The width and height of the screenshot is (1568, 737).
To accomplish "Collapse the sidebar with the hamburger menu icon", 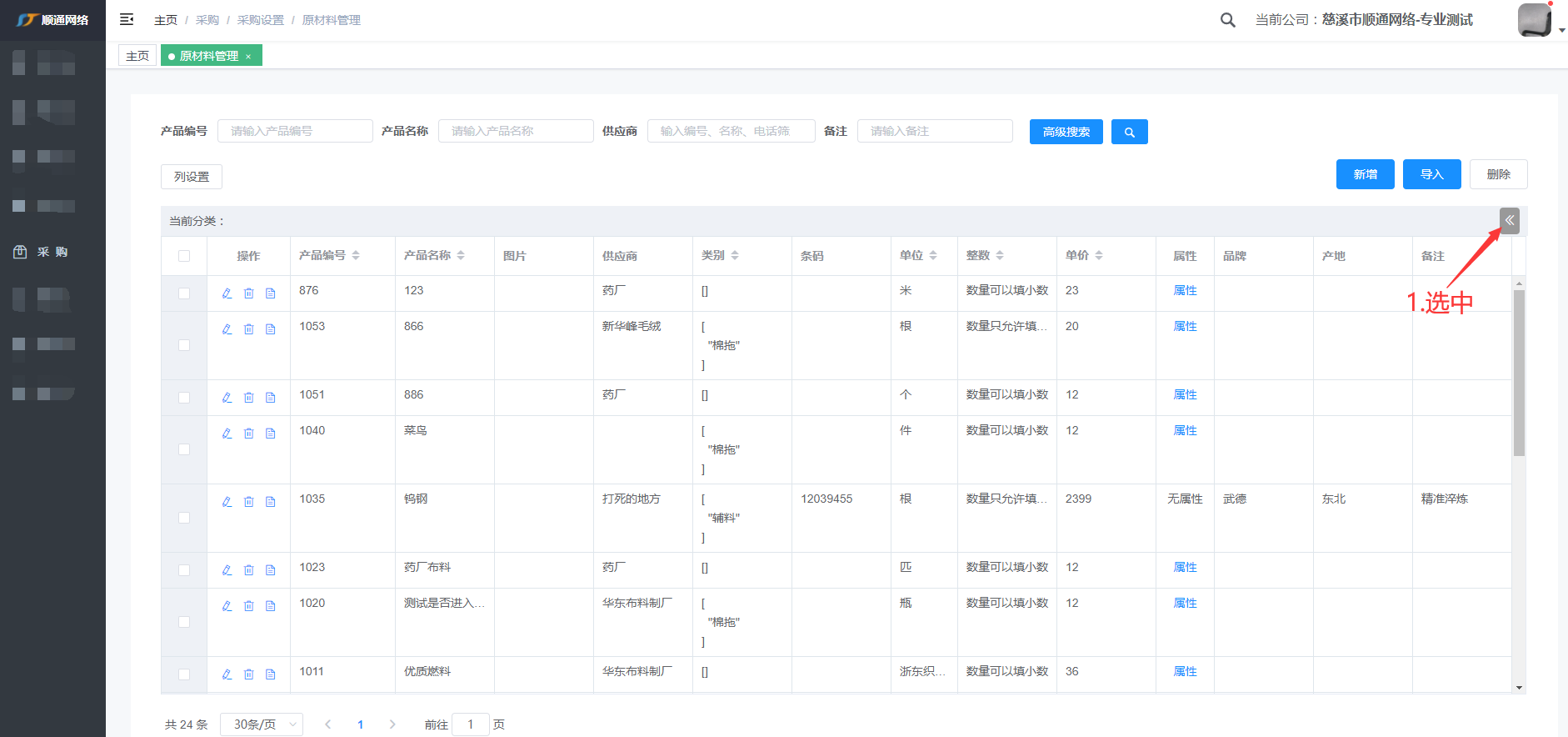I will (x=127, y=19).
